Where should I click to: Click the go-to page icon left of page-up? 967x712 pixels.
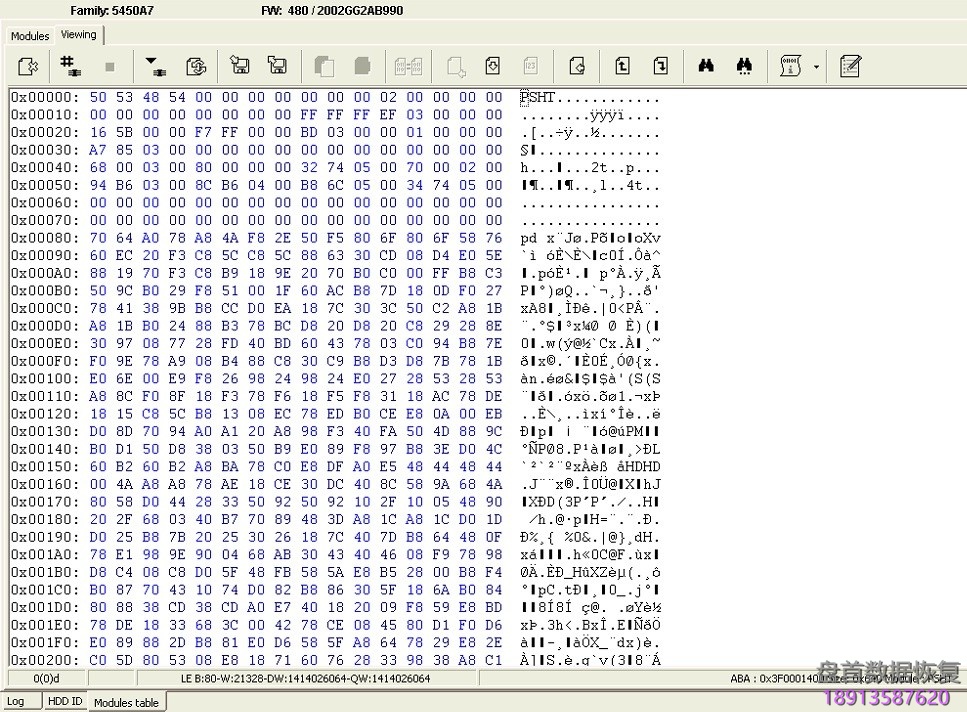point(577,66)
